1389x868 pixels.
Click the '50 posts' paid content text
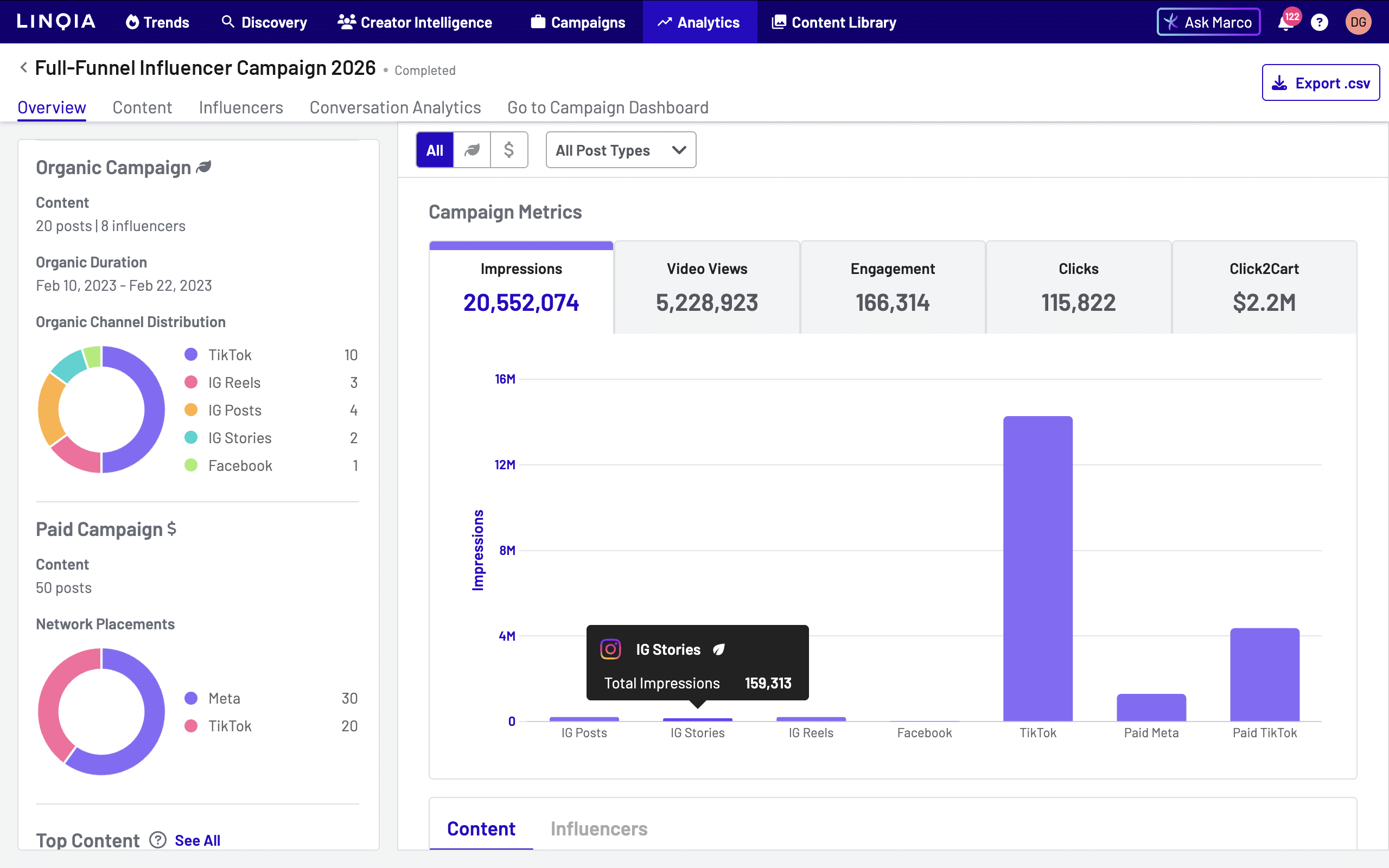tap(63, 588)
